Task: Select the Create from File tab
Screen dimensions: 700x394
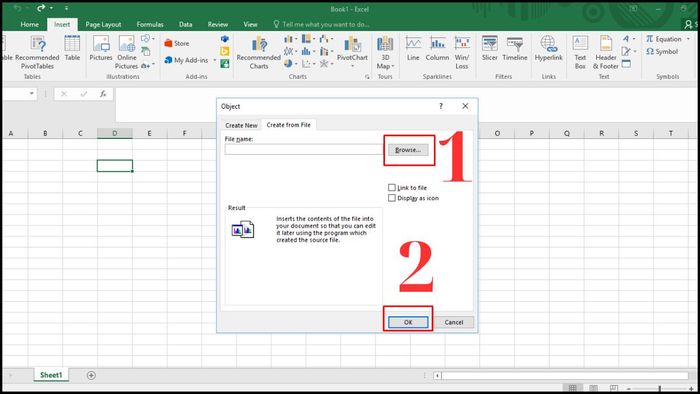Action: pos(288,125)
